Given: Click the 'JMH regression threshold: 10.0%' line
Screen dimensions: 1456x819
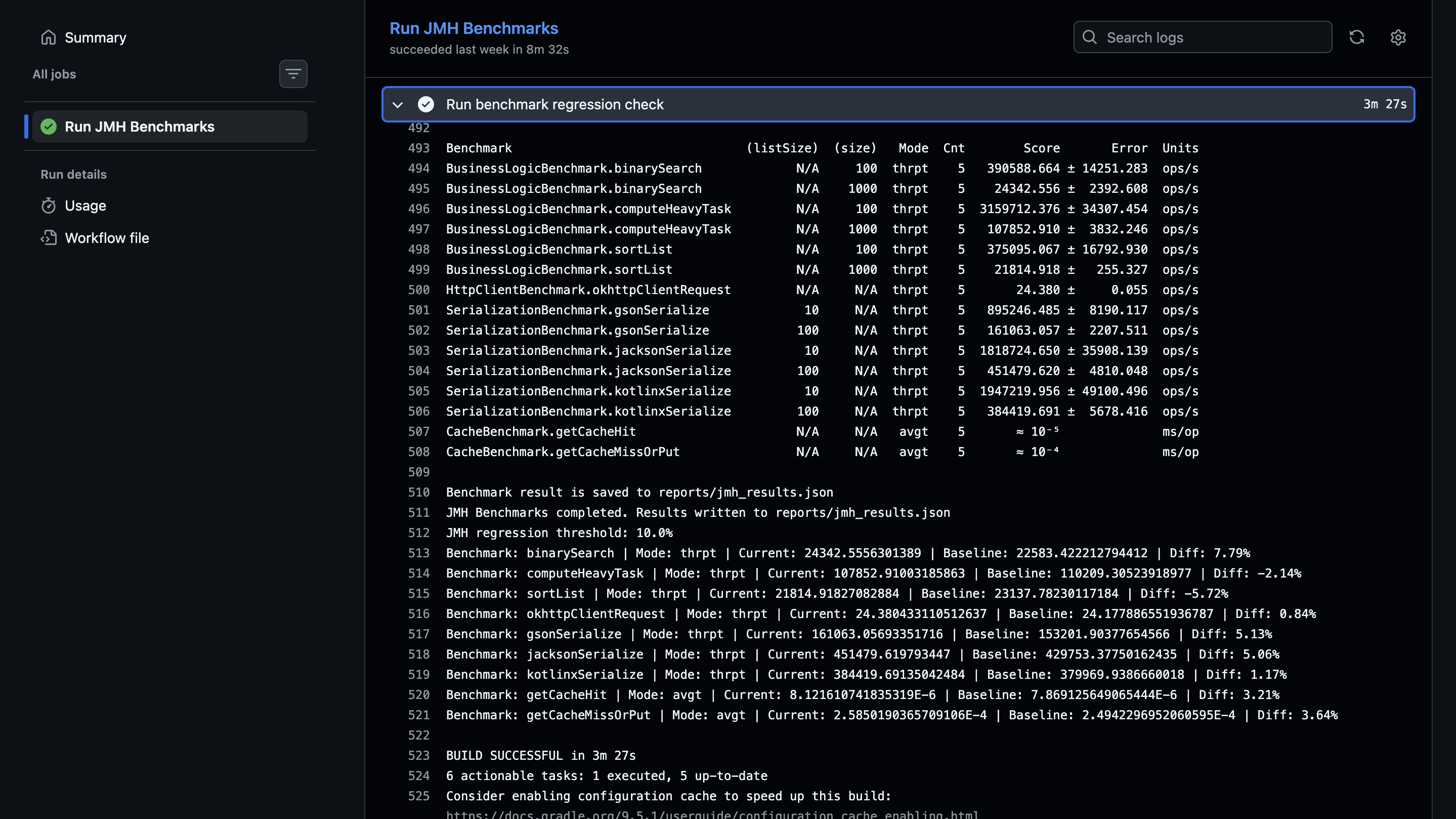Looking at the screenshot, I should [x=560, y=533].
